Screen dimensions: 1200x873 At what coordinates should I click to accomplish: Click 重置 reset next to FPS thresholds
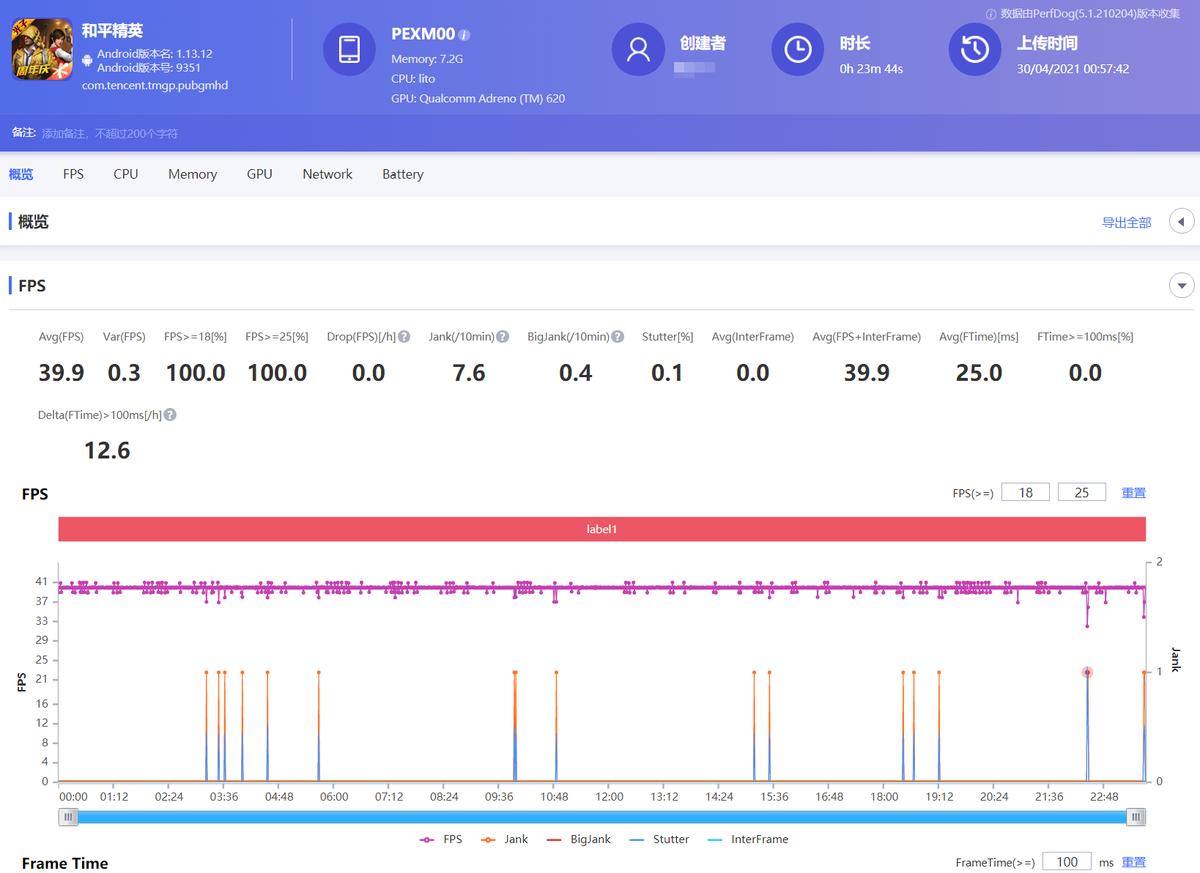[x=1133, y=492]
